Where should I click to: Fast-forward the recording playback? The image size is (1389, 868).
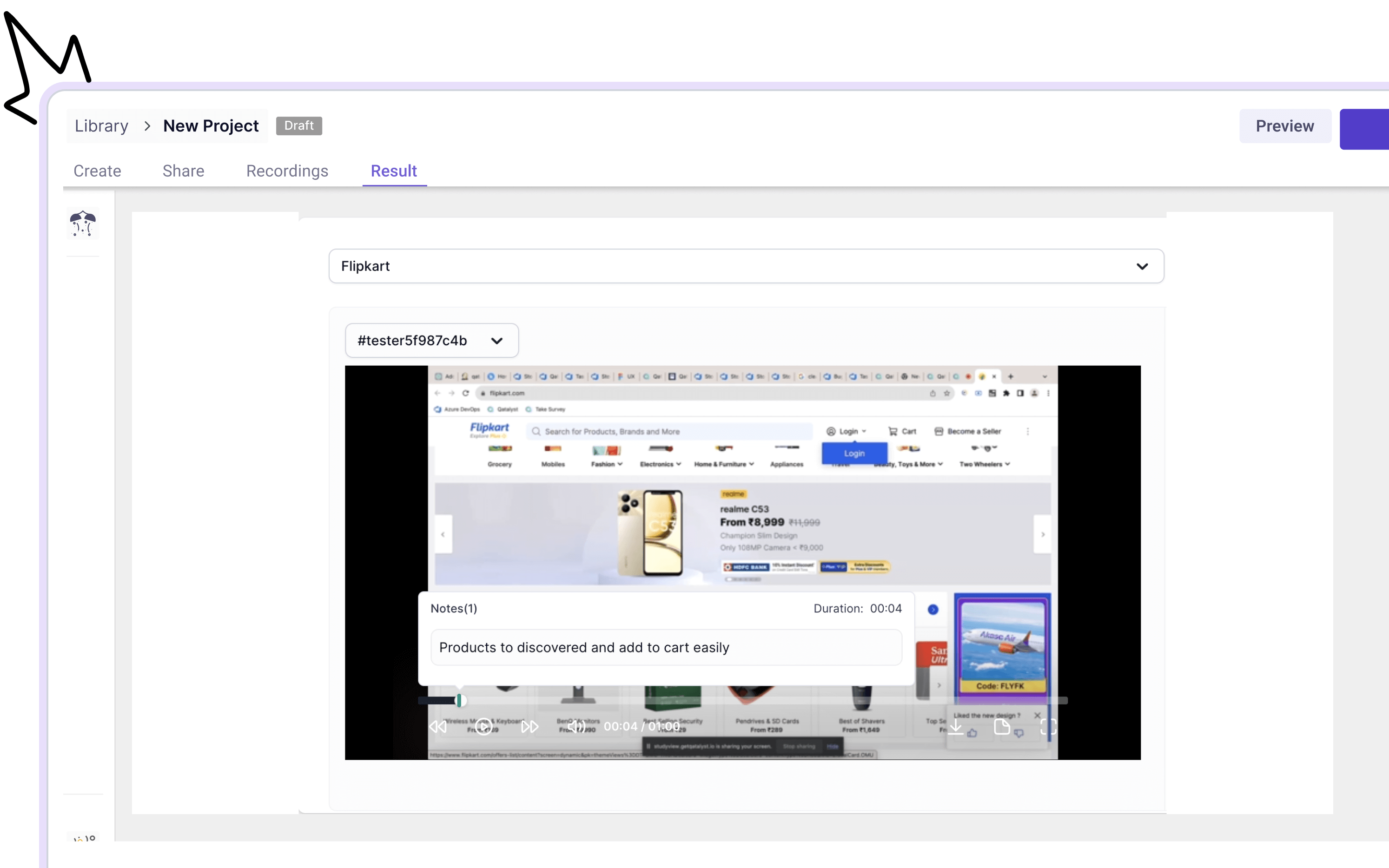click(529, 727)
